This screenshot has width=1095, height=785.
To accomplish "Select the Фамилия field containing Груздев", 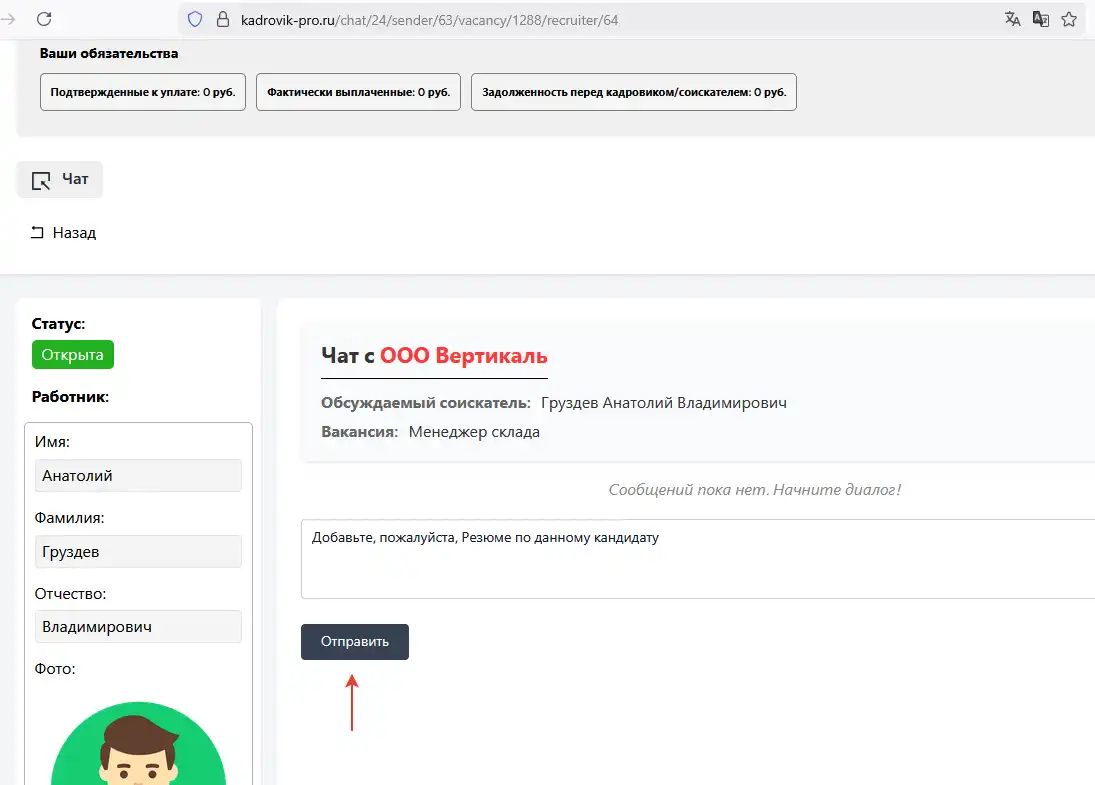I will [x=138, y=552].
